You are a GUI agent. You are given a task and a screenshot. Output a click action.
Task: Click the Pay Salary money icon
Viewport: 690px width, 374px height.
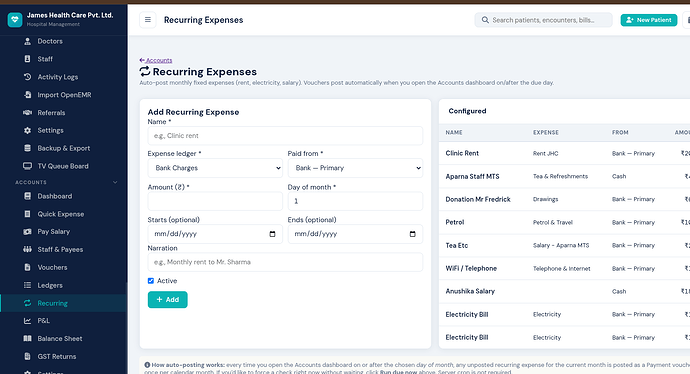[x=27, y=231]
